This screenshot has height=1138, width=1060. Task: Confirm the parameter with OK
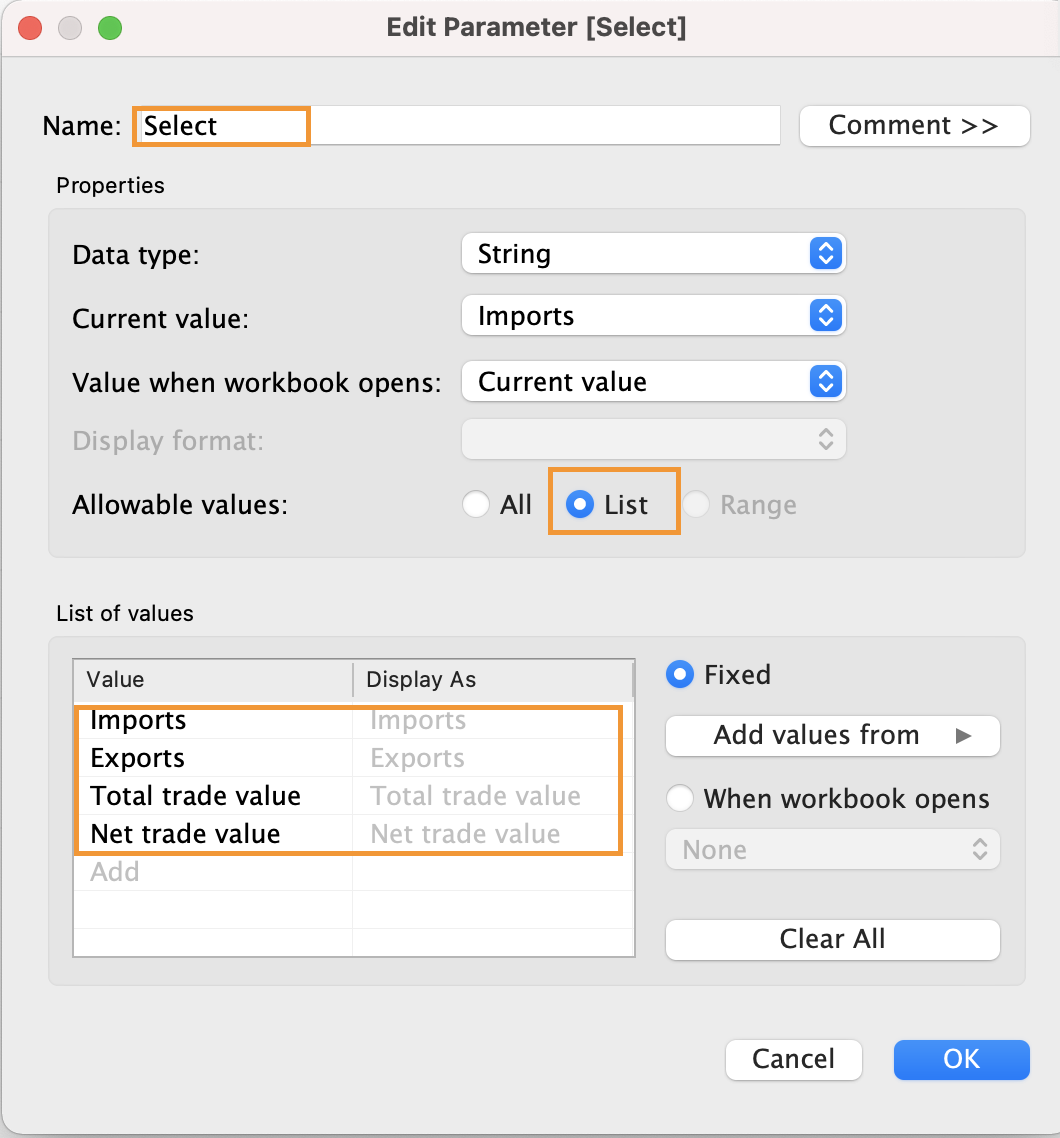[x=960, y=1059]
